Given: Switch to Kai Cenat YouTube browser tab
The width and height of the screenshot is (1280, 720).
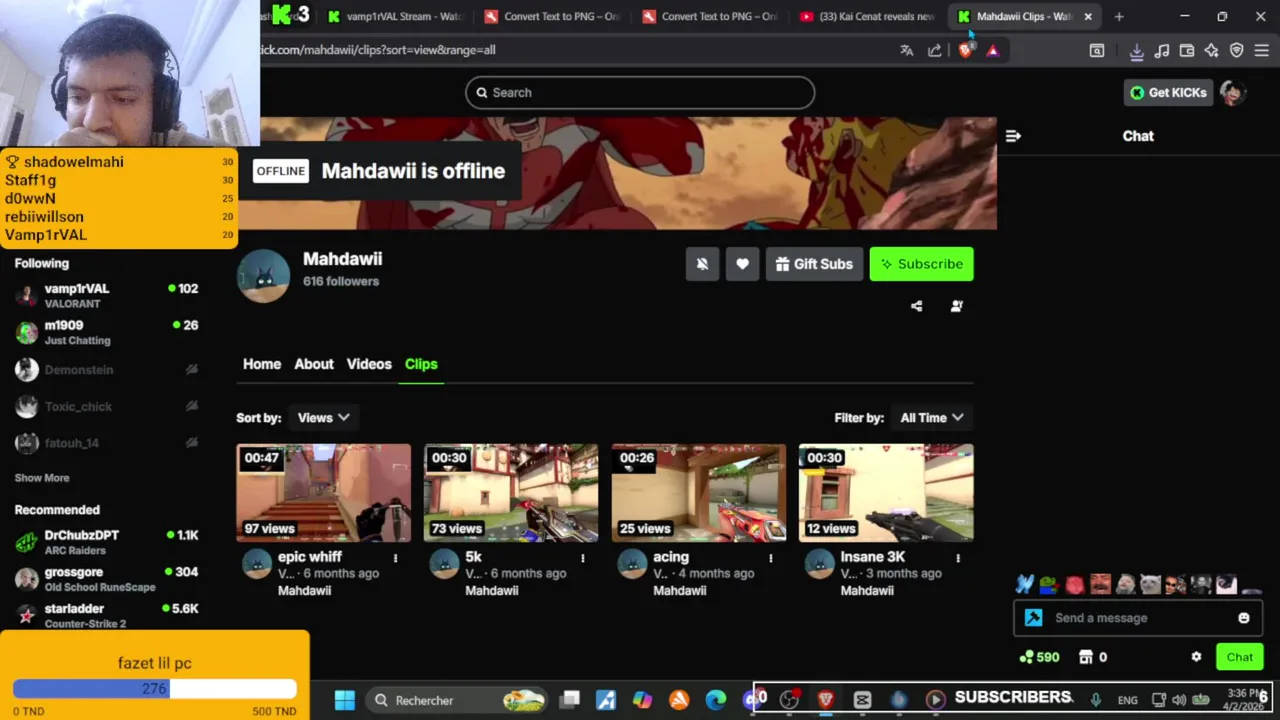Looking at the screenshot, I should pos(866,16).
